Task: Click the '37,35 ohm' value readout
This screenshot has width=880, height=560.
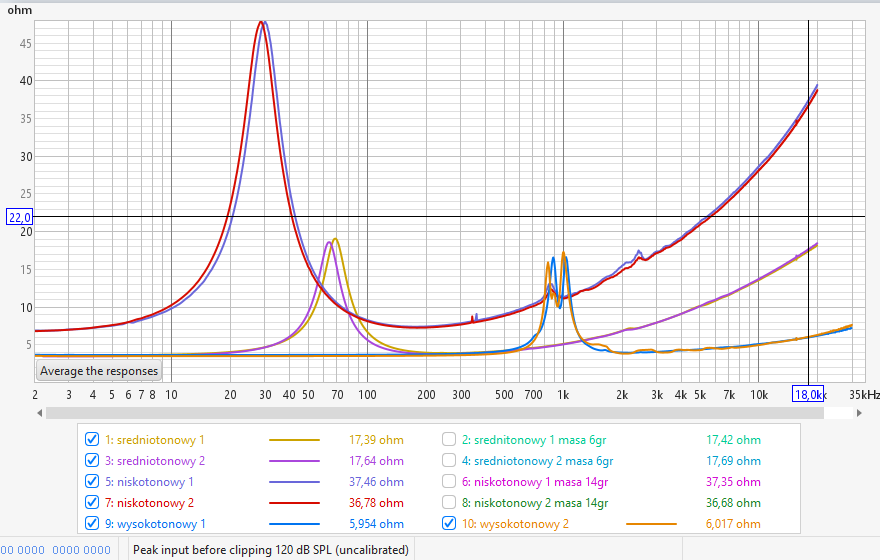Action: pos(733,482)
